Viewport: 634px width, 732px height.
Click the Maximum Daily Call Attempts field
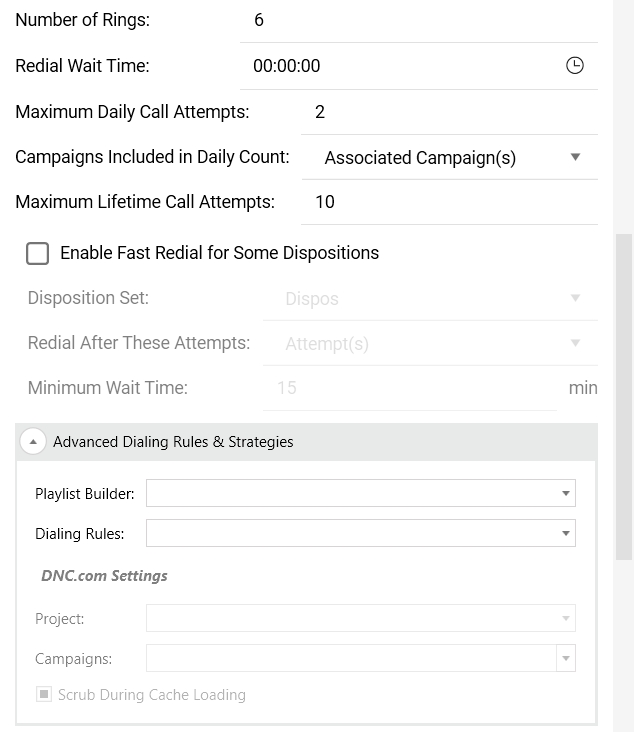[450, 112]
